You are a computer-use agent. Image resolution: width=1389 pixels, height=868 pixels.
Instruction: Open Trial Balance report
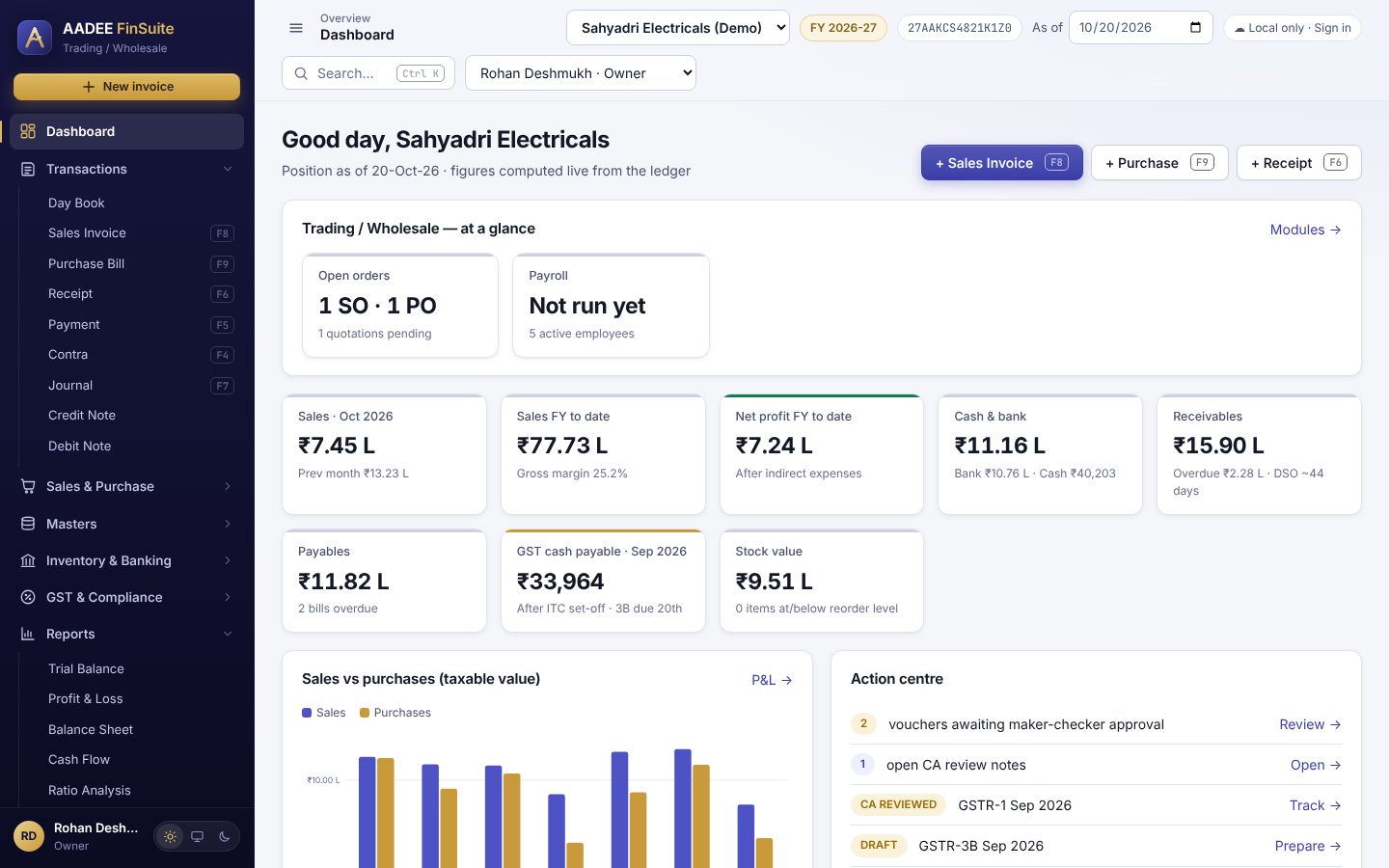click(141, 669)
